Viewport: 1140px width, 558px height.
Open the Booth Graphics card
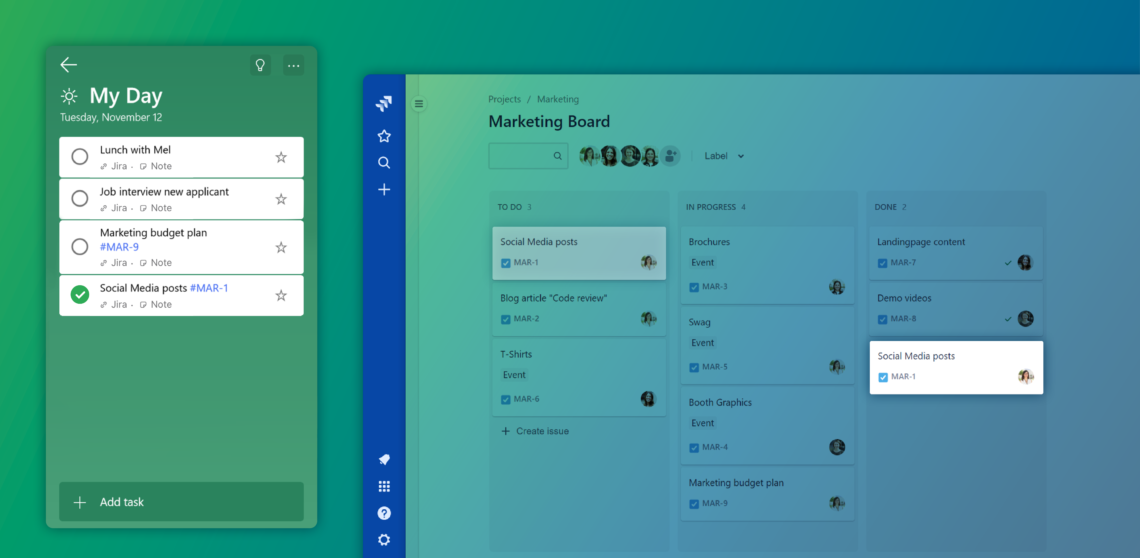click(767, 426)
